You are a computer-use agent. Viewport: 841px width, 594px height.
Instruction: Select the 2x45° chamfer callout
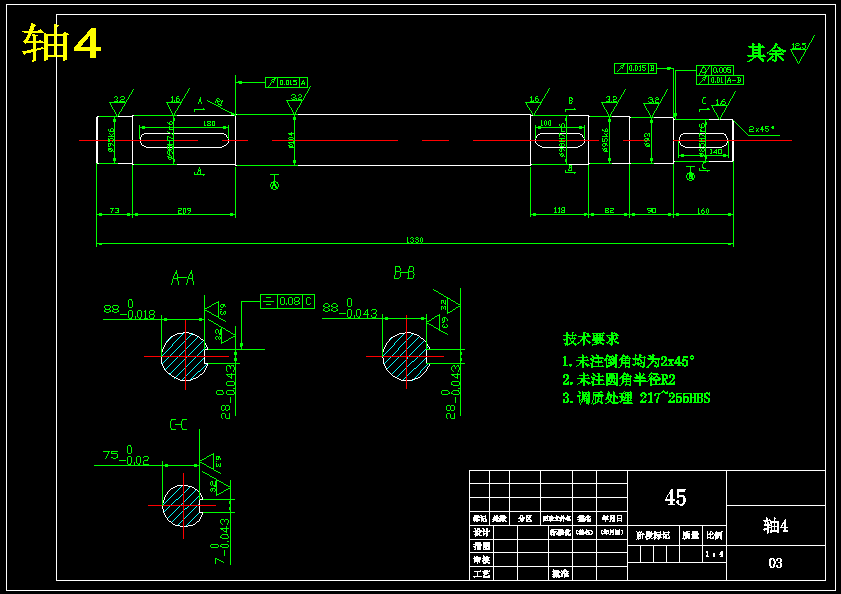tap(762, 129)
